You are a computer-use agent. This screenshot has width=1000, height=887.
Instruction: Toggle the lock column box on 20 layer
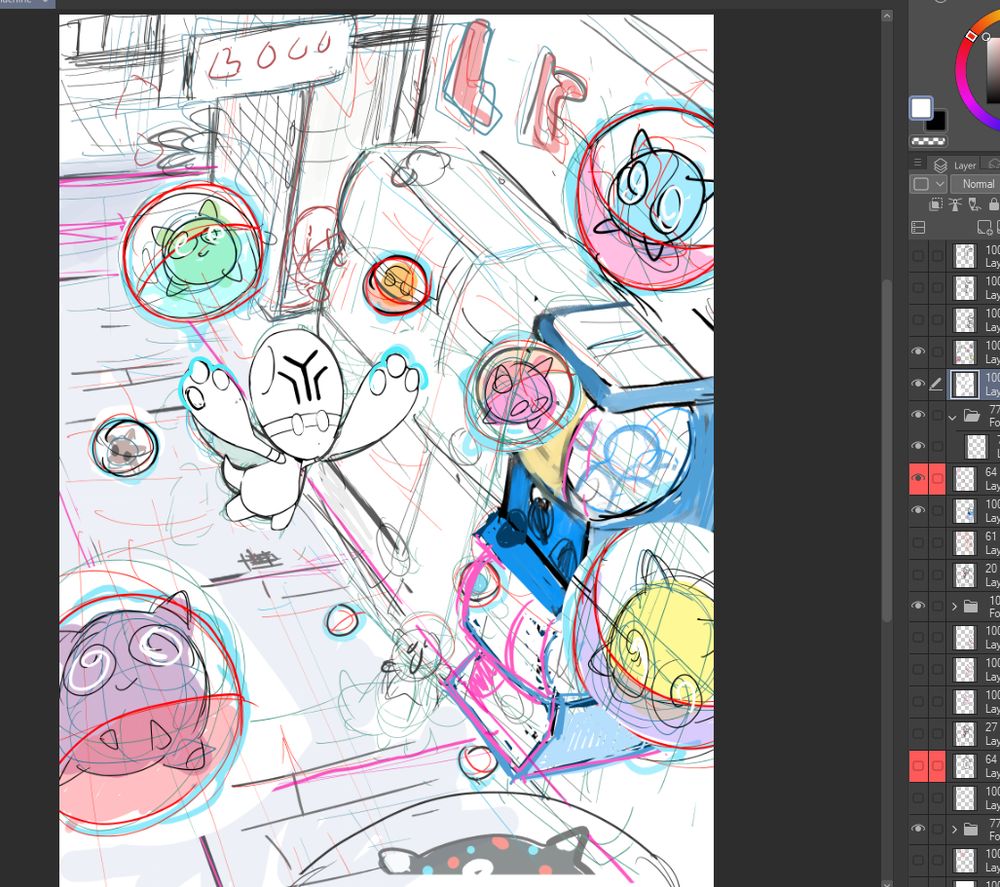pos(937,575)
